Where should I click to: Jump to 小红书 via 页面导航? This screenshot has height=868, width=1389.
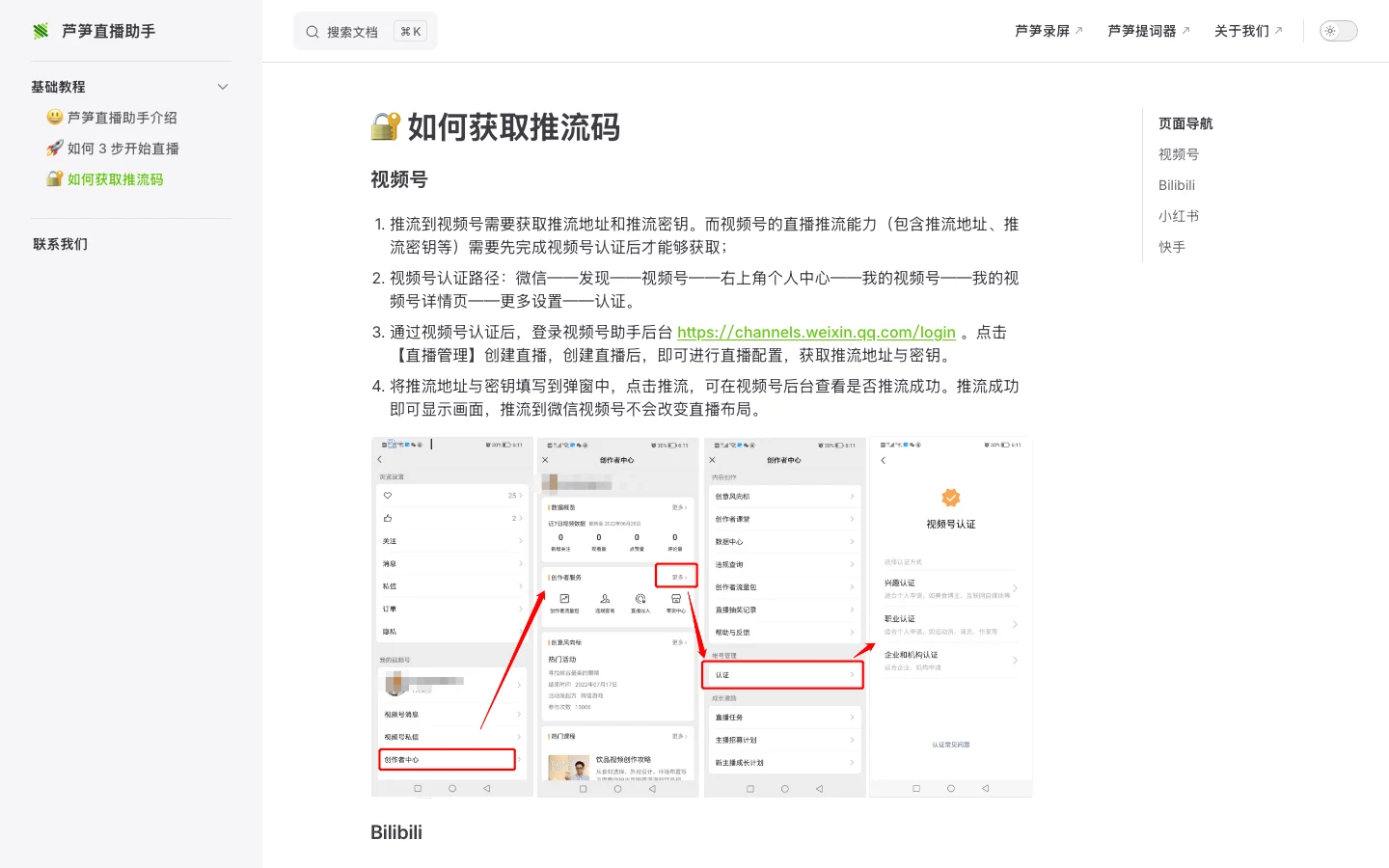[x=1179, y=216]
